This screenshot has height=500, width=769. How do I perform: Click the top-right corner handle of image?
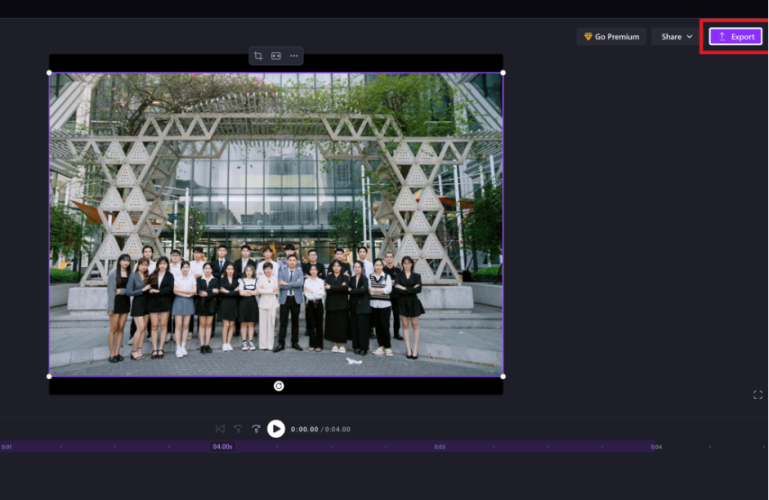point(502,72)
